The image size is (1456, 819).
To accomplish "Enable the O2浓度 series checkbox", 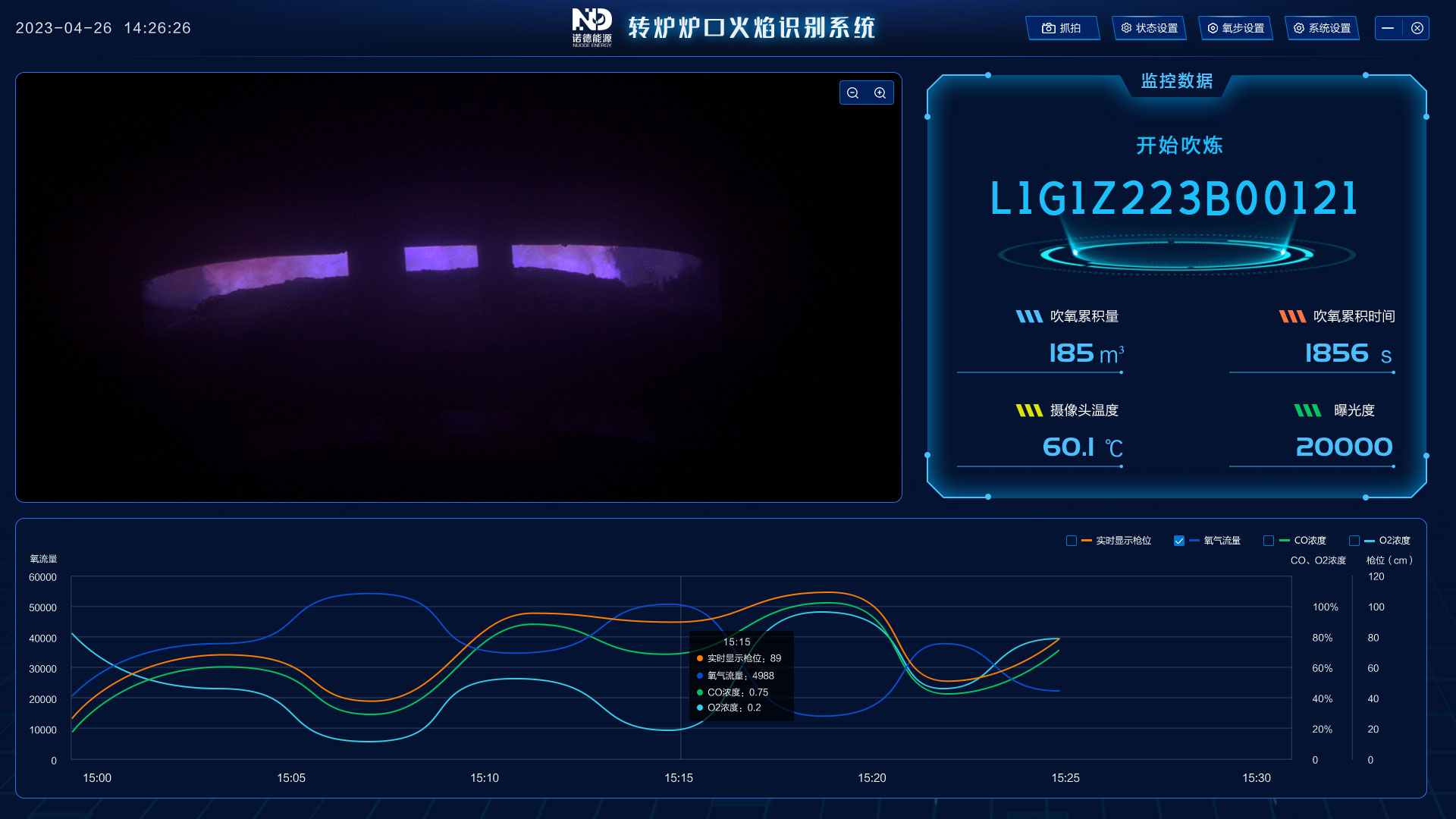I will click(x=1354, y=541).
